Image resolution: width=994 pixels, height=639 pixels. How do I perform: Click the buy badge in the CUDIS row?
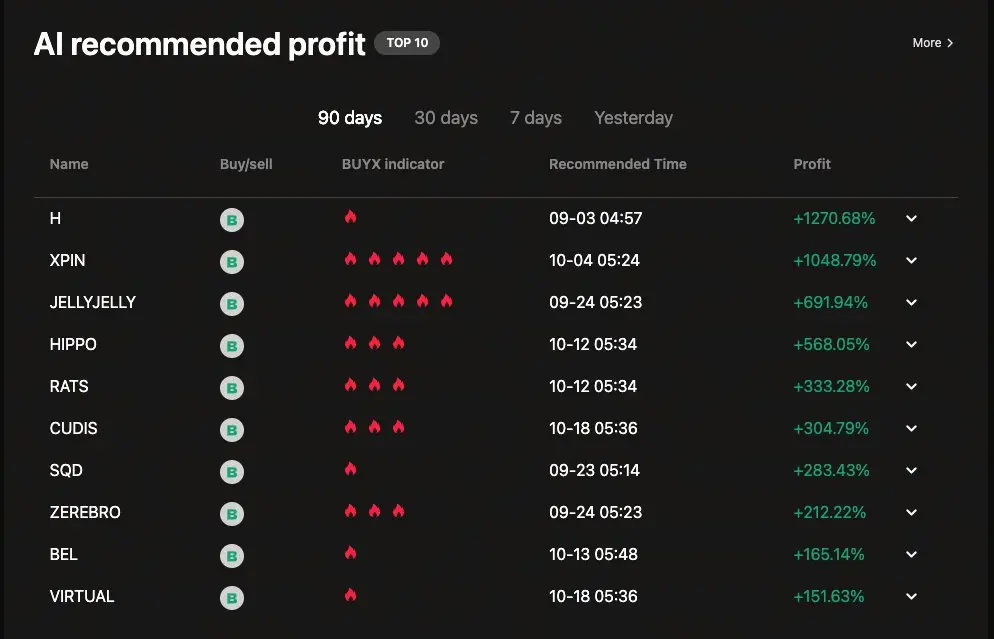coord(232,429)
